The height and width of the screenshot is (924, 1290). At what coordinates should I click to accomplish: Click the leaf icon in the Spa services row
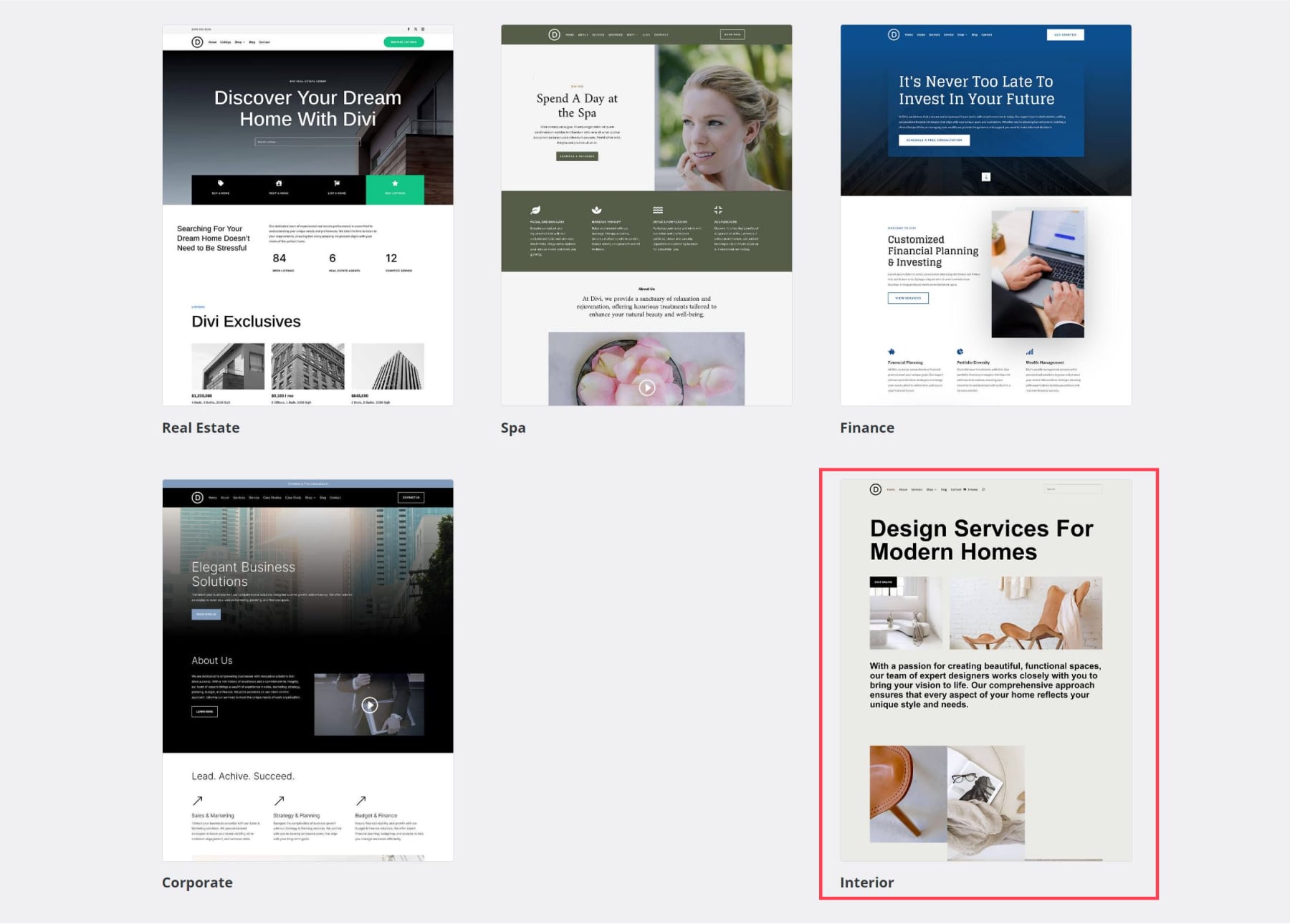(536, 210)
